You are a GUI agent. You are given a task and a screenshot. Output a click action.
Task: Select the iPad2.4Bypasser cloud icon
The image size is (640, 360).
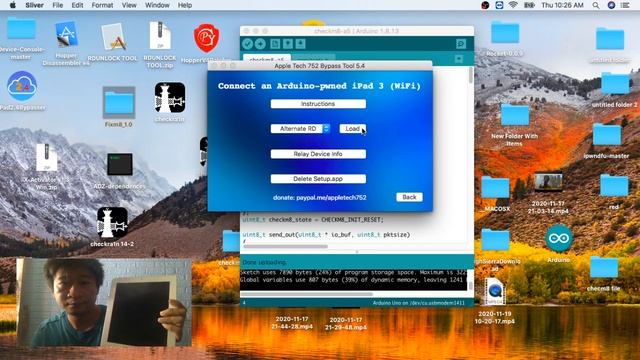[22, 86]
